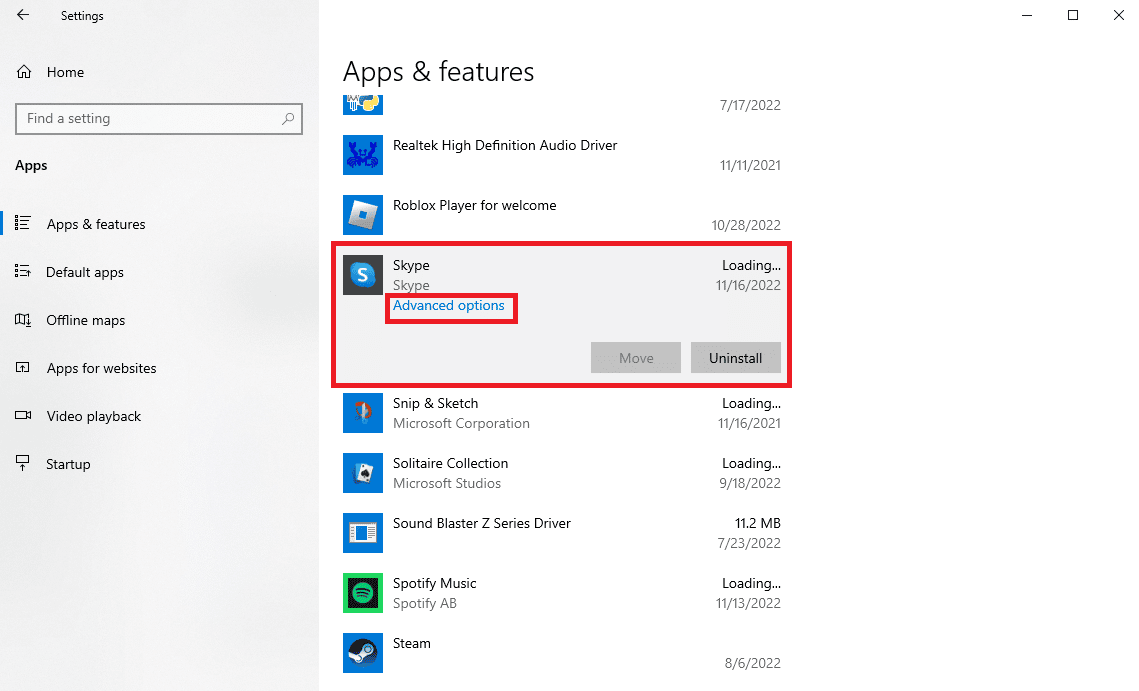Click the magnifying glass search icon
Image resolution: width=1139 pixels, height=691 pixels.
(x=288, y=118)
